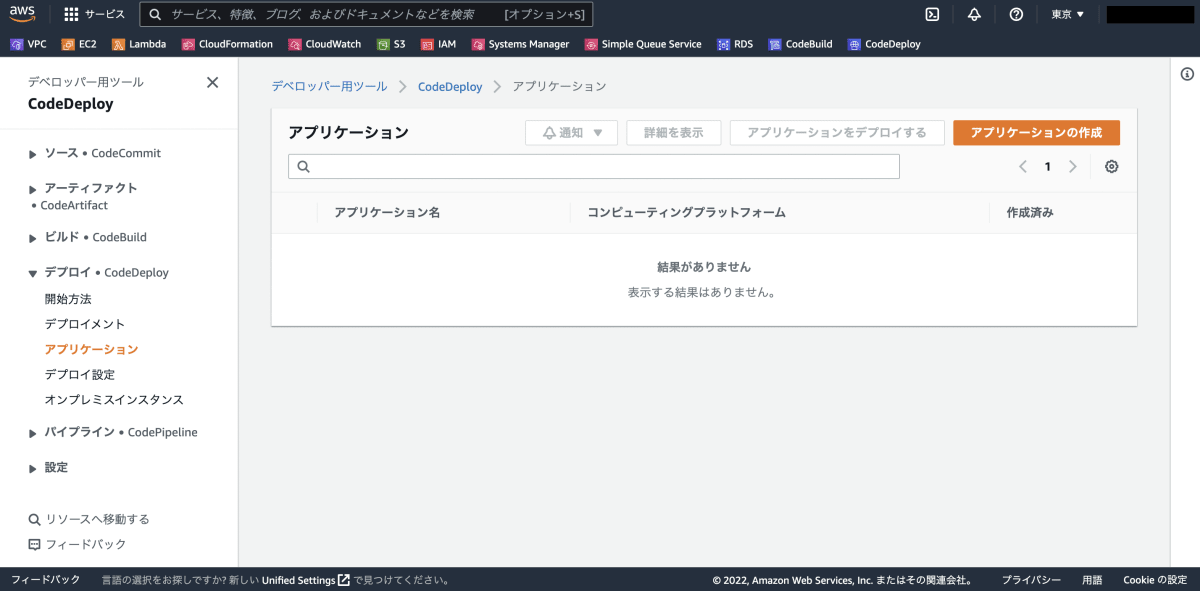Open the EC2 bookmark
Viewport: 1200px width, 591px height.
click(79, 44)
